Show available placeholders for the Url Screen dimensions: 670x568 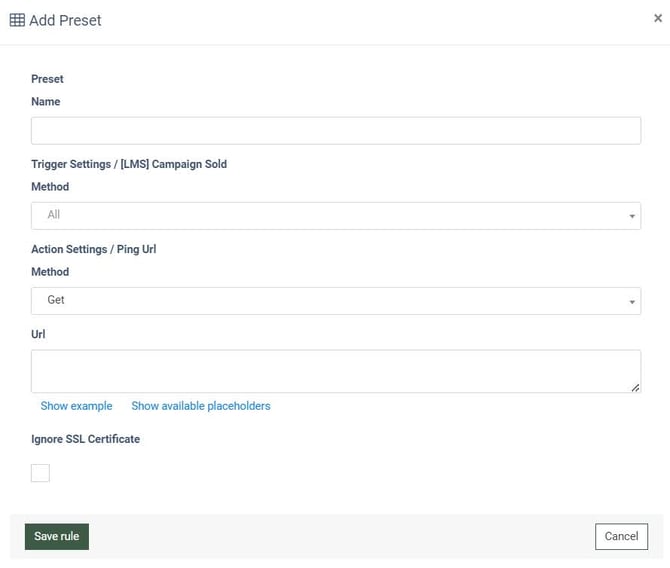coord(201,406)
